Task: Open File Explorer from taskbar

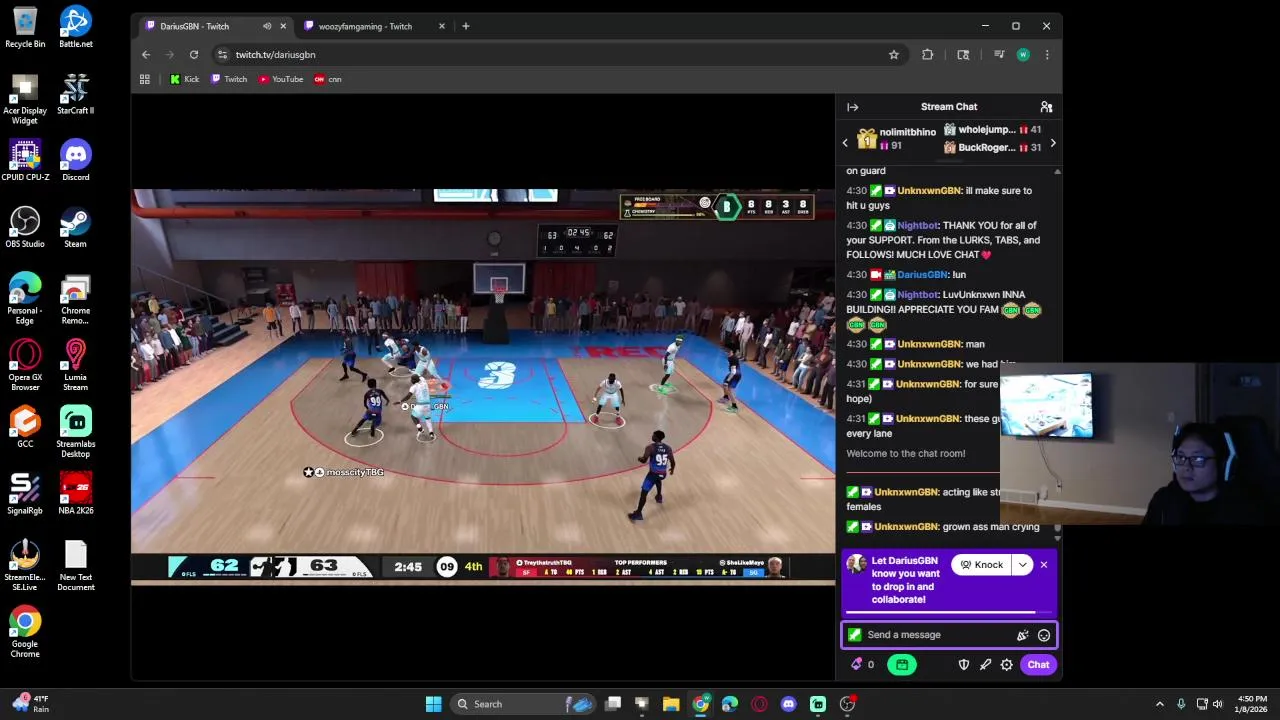Action: pyautogui.click(x=671, y=704)
